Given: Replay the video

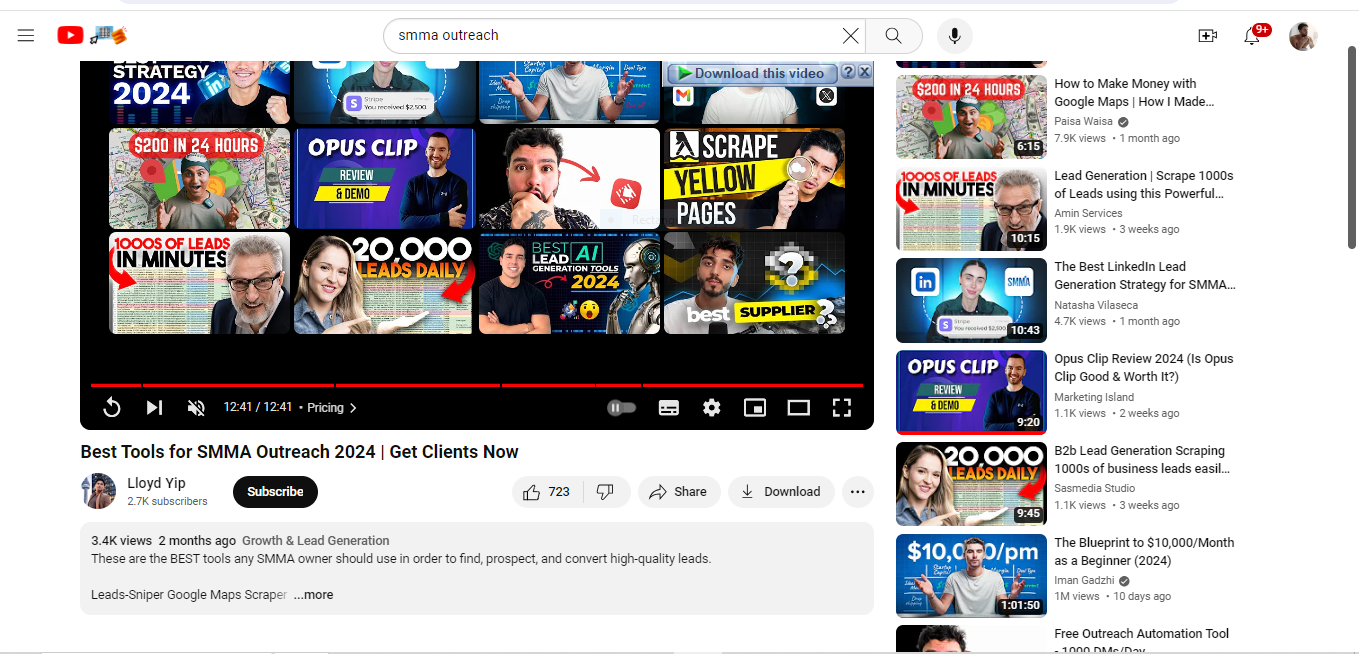Looking at the screenshot, I should tap(112, 407).
